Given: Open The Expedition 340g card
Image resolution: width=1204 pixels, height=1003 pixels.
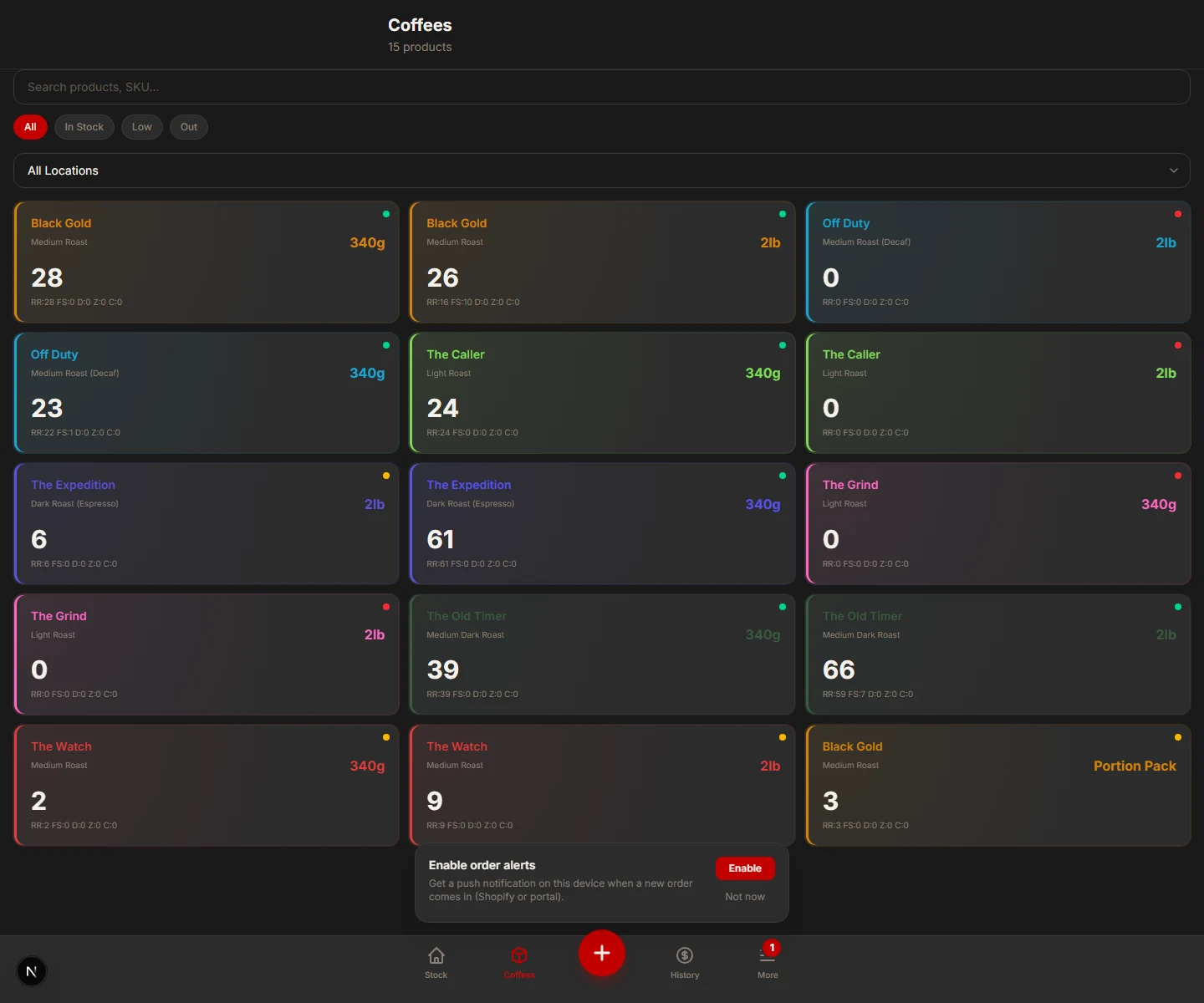Looking at the screenshot, I should (x=602, y=523).
